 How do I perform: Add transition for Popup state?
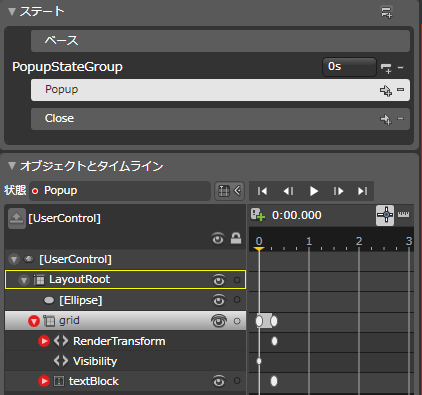tap(386, 90)
